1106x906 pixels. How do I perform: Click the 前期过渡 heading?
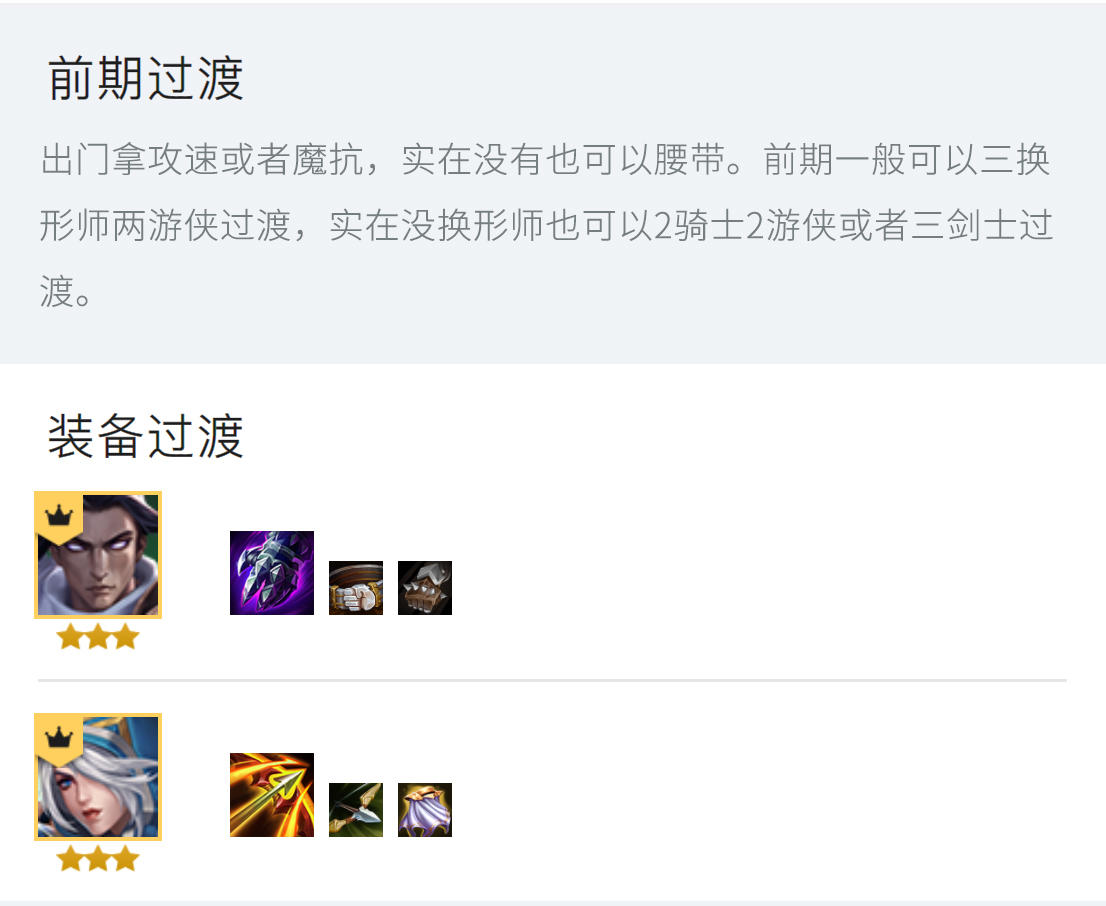click(145, 78)
